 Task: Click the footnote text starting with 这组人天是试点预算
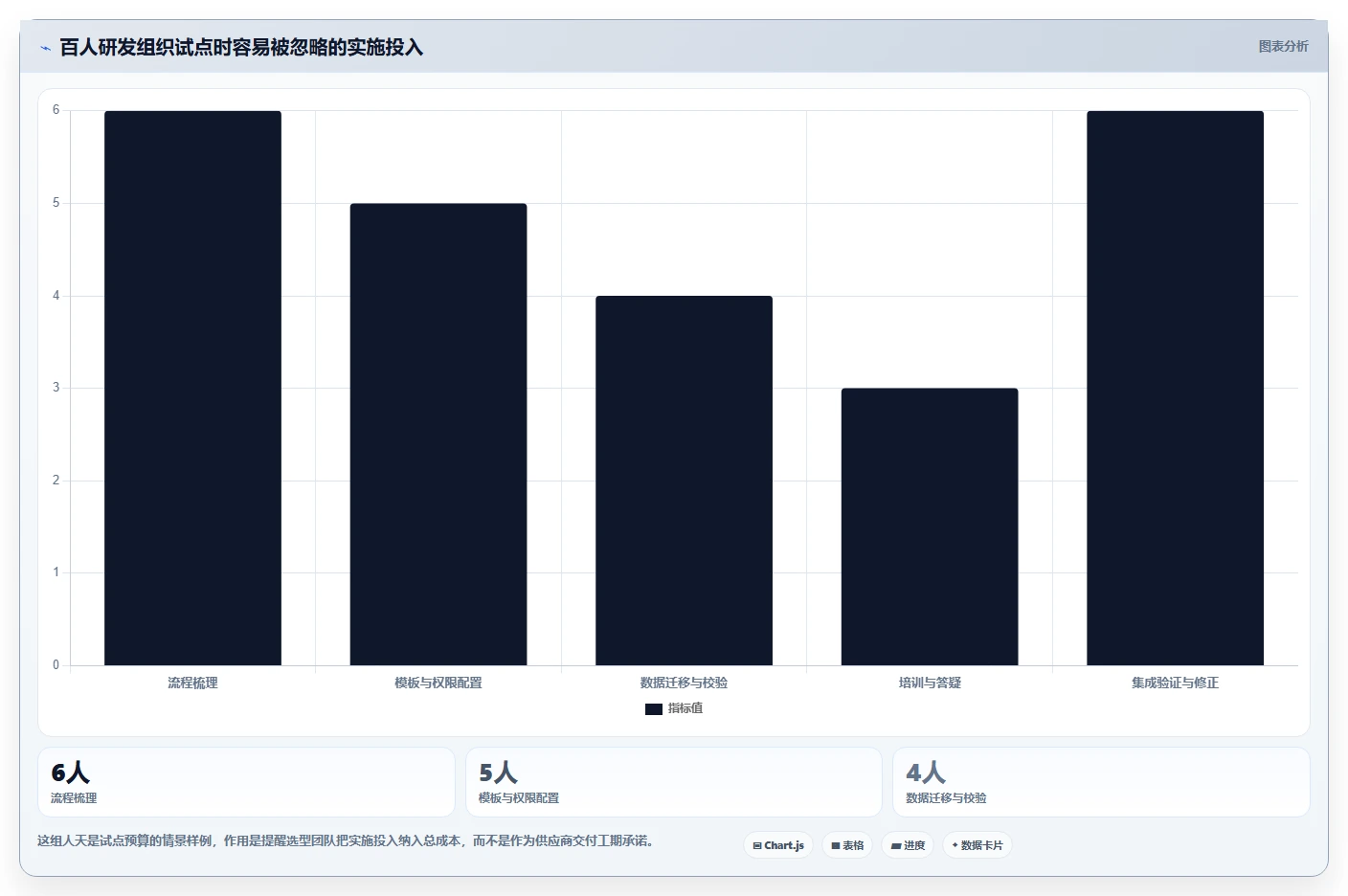[x=347, y=840]
